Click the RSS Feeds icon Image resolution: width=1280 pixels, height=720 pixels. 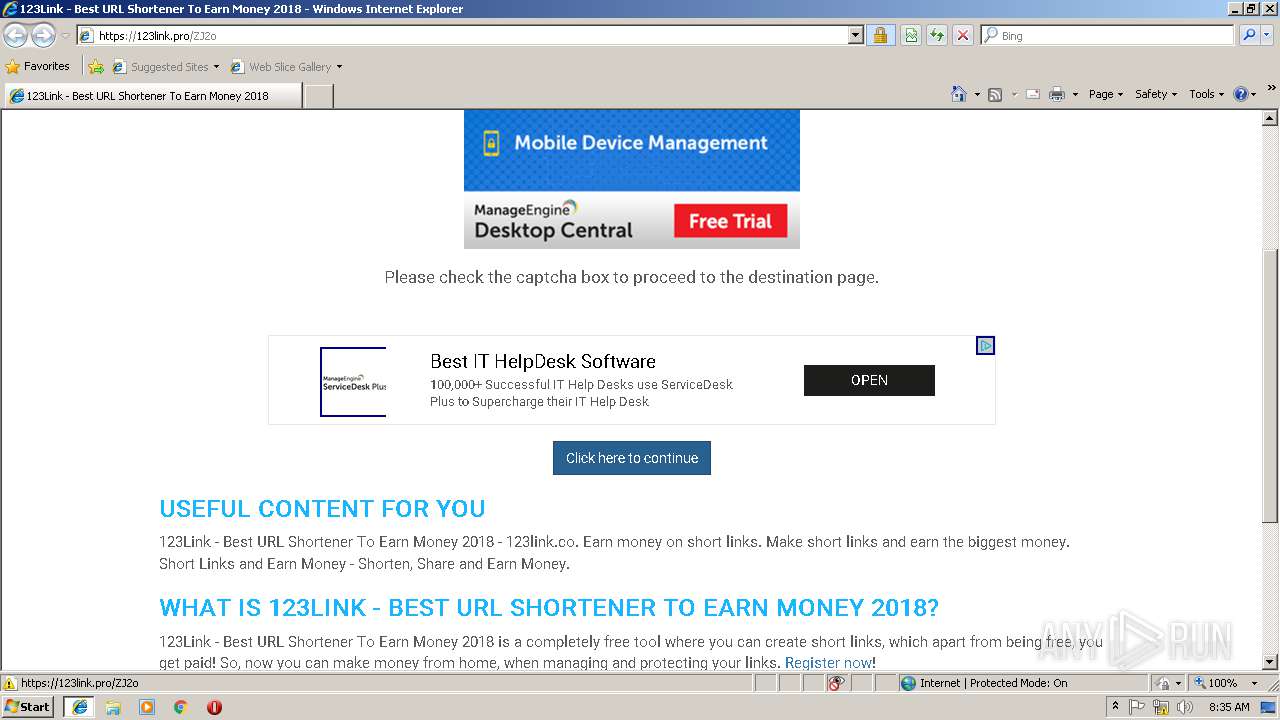click(x=995, y=94)
